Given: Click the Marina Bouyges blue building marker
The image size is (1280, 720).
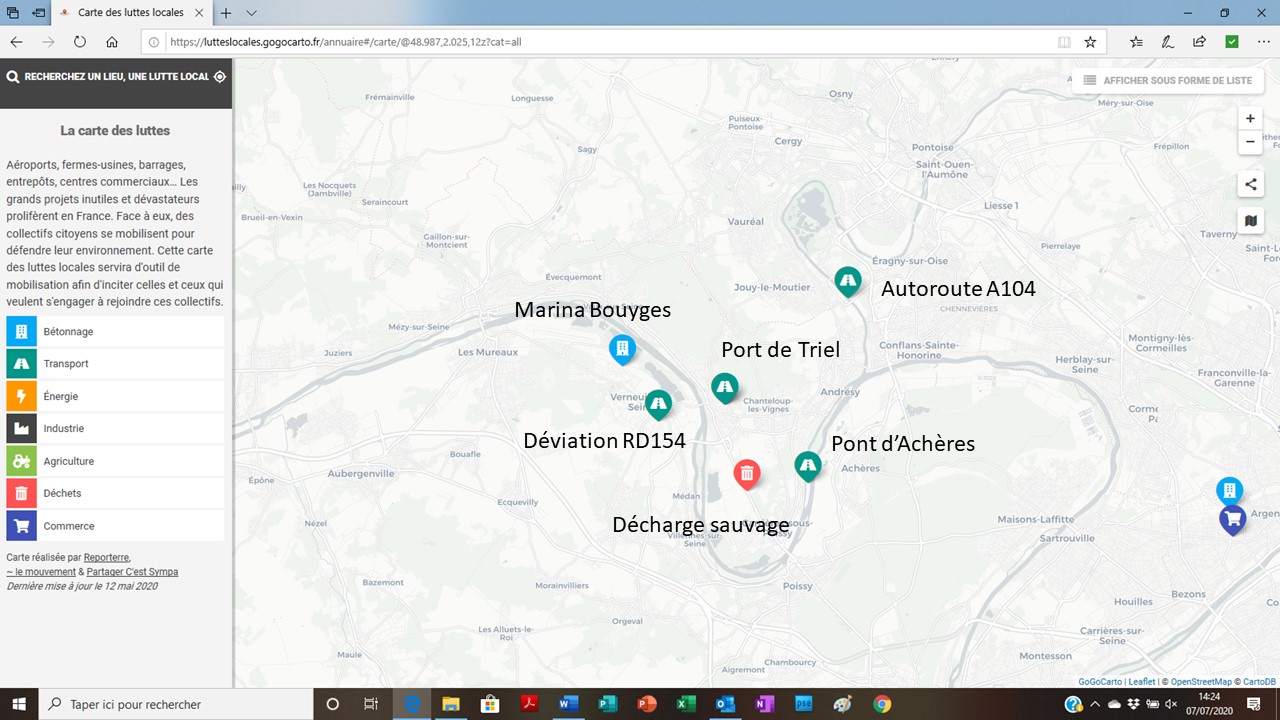Looking at the screenshot, I should click(x=622, y=348).
